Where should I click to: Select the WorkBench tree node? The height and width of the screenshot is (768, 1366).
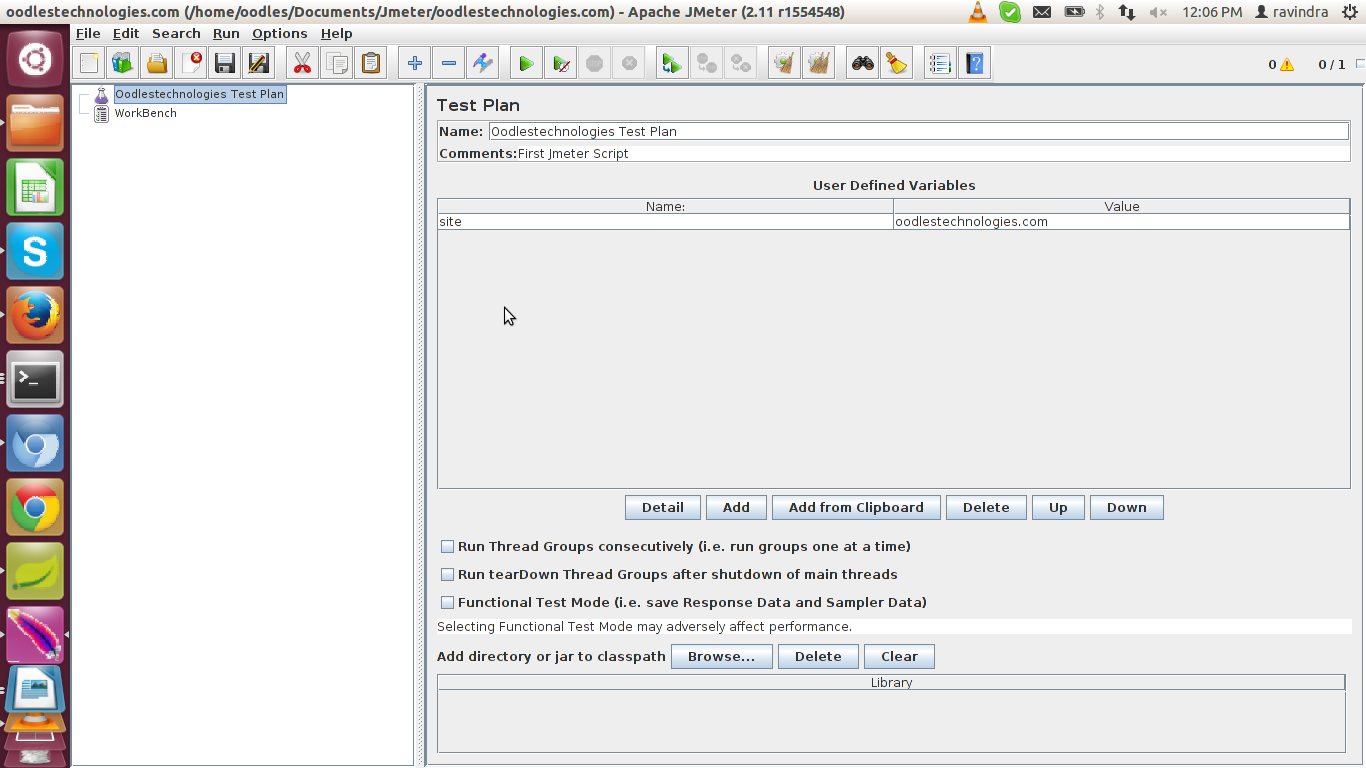click(145, 113)
